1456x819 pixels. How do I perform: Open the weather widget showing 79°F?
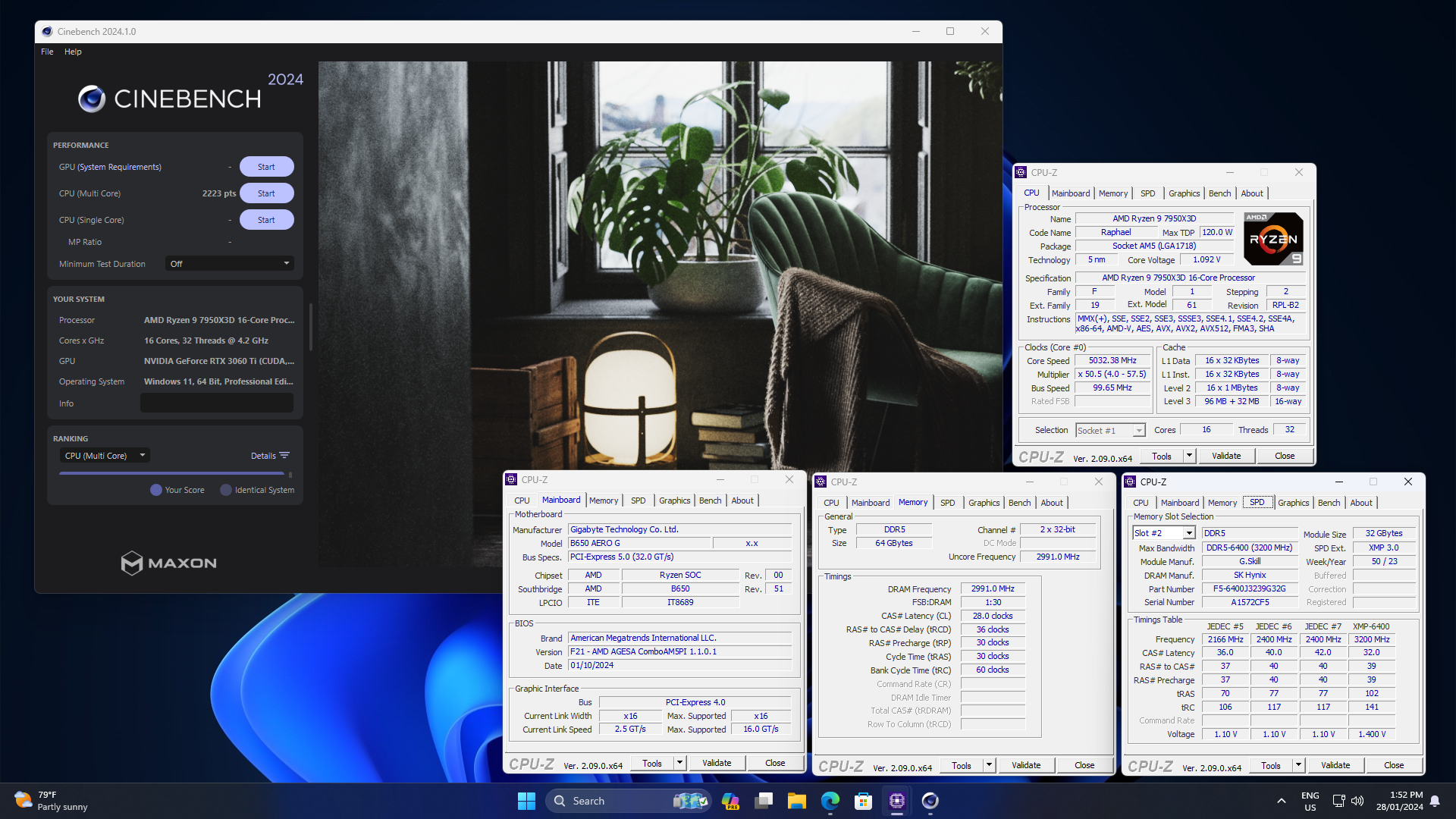coord(52,801)
